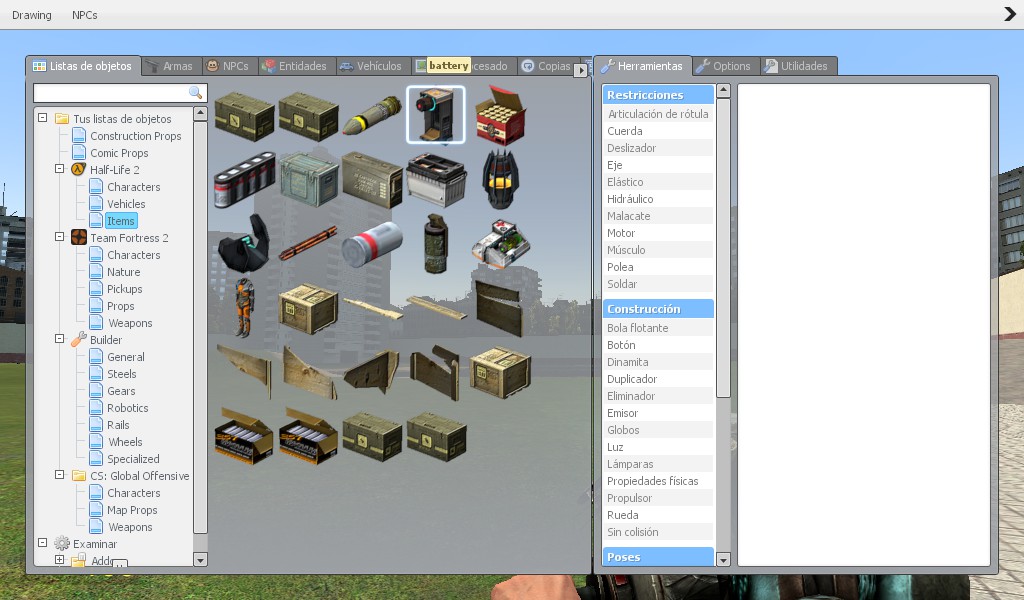The image size is (1024, 600).
Task: Collapse the Construcción category header
Action: pyautogui.click(x=658, y=309)
